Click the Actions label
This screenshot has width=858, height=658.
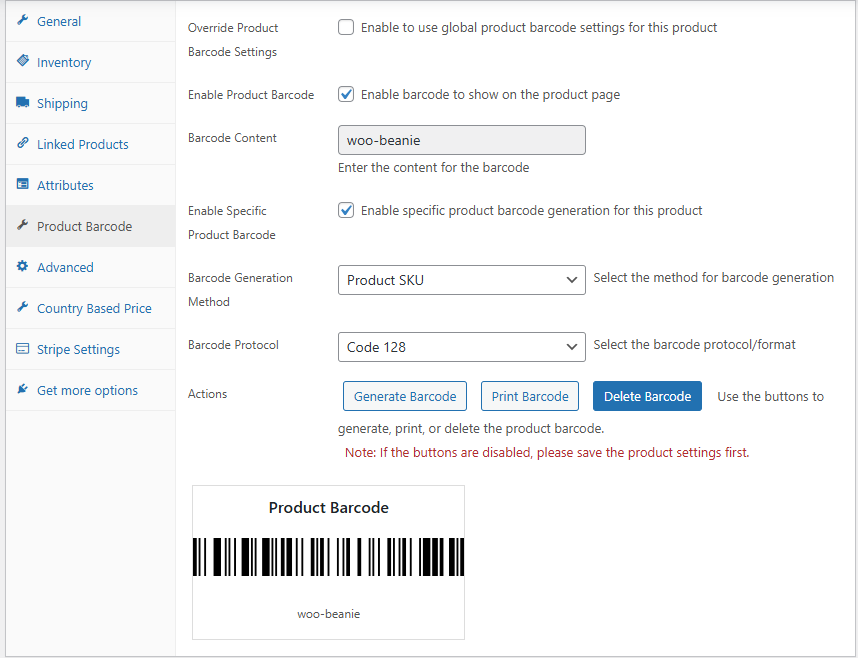(207, 394)
